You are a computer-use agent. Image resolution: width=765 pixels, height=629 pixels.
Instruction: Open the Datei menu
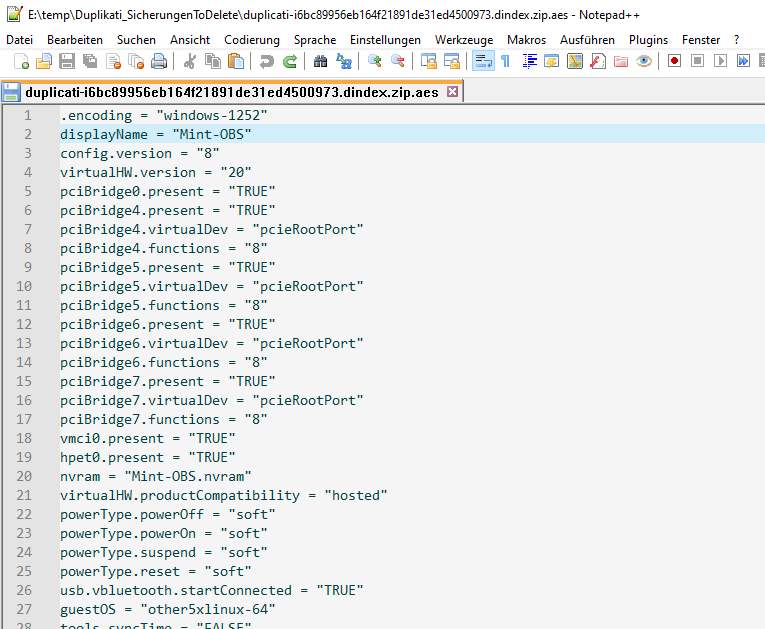[20, 40]
